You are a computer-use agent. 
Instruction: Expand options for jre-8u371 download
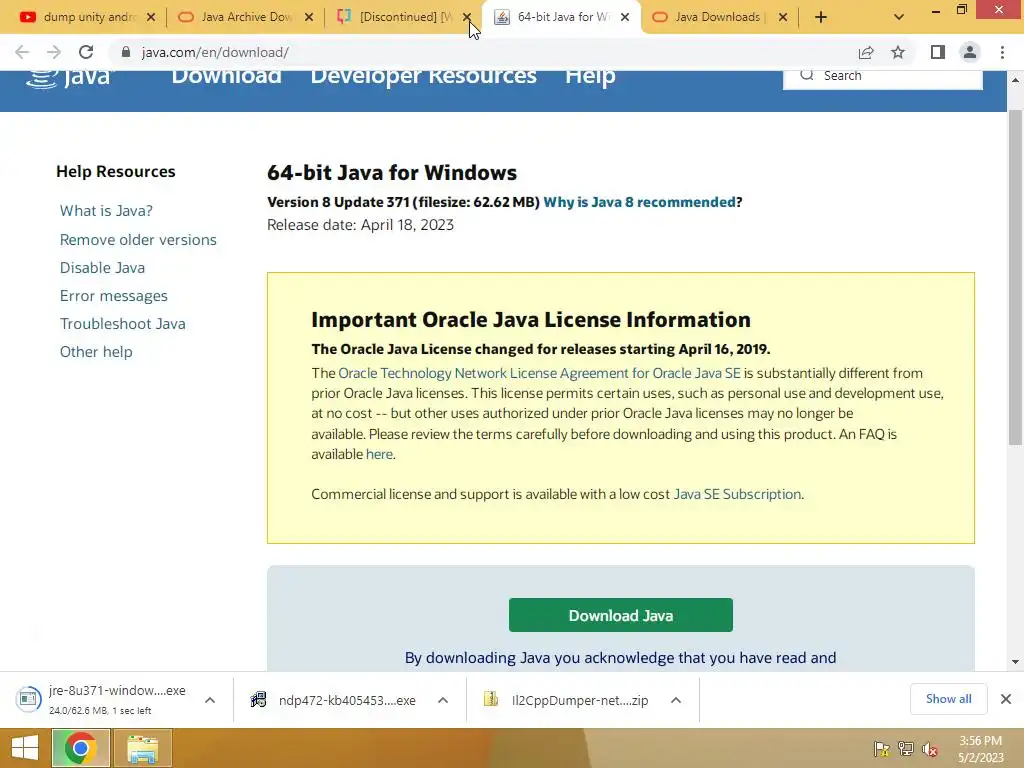click(x=210, y=700)
